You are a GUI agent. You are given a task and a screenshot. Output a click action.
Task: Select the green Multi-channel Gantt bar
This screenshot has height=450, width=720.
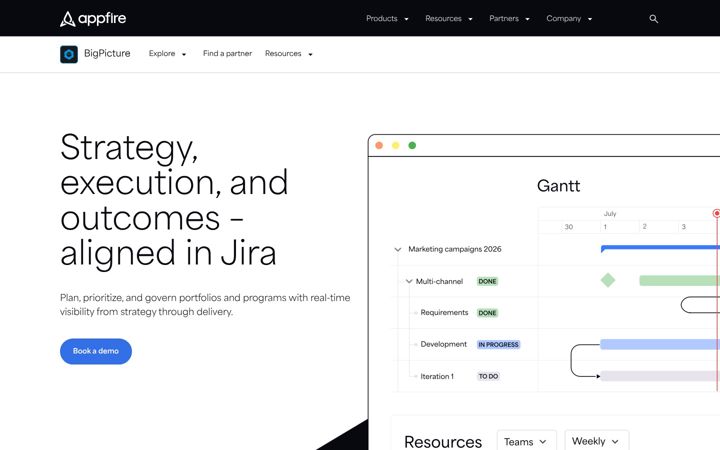680,281
